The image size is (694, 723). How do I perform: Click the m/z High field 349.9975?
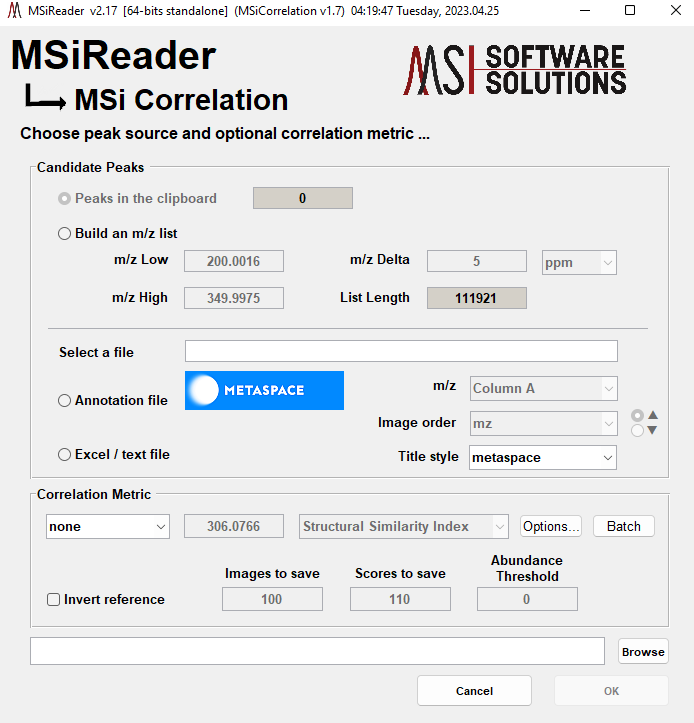(x=234, y=298)
